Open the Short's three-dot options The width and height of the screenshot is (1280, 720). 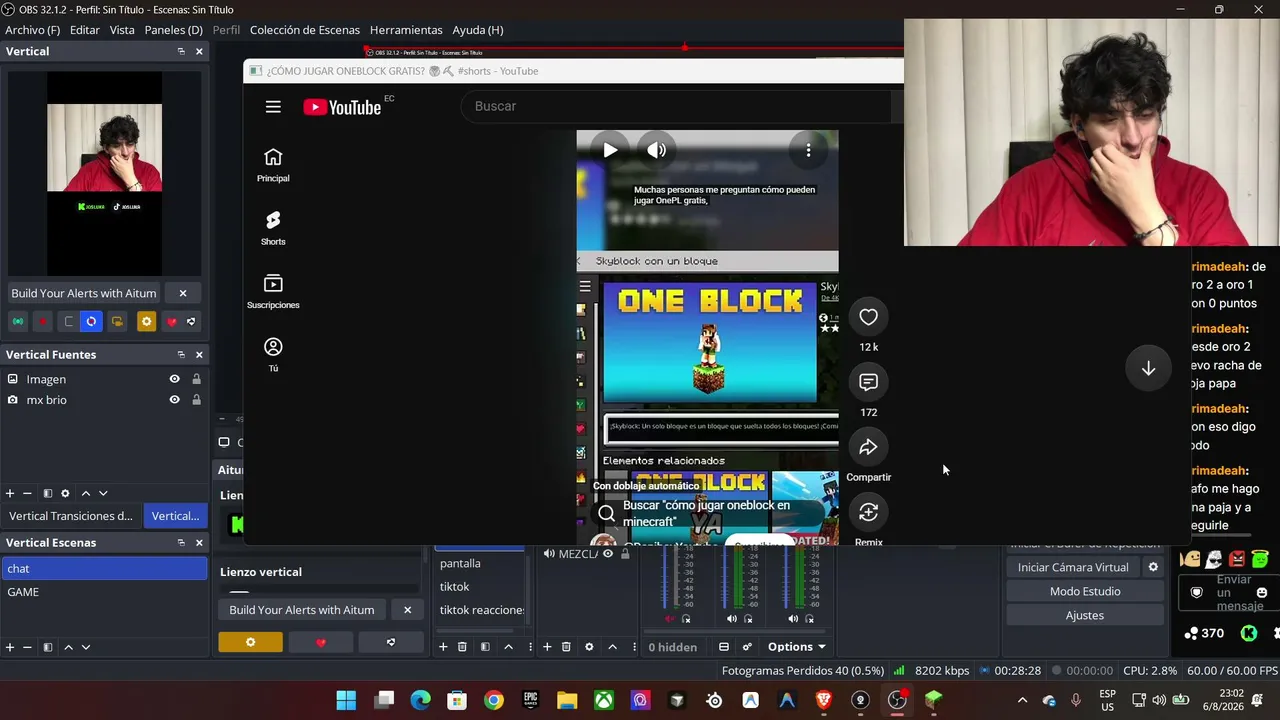pos(808,150)
